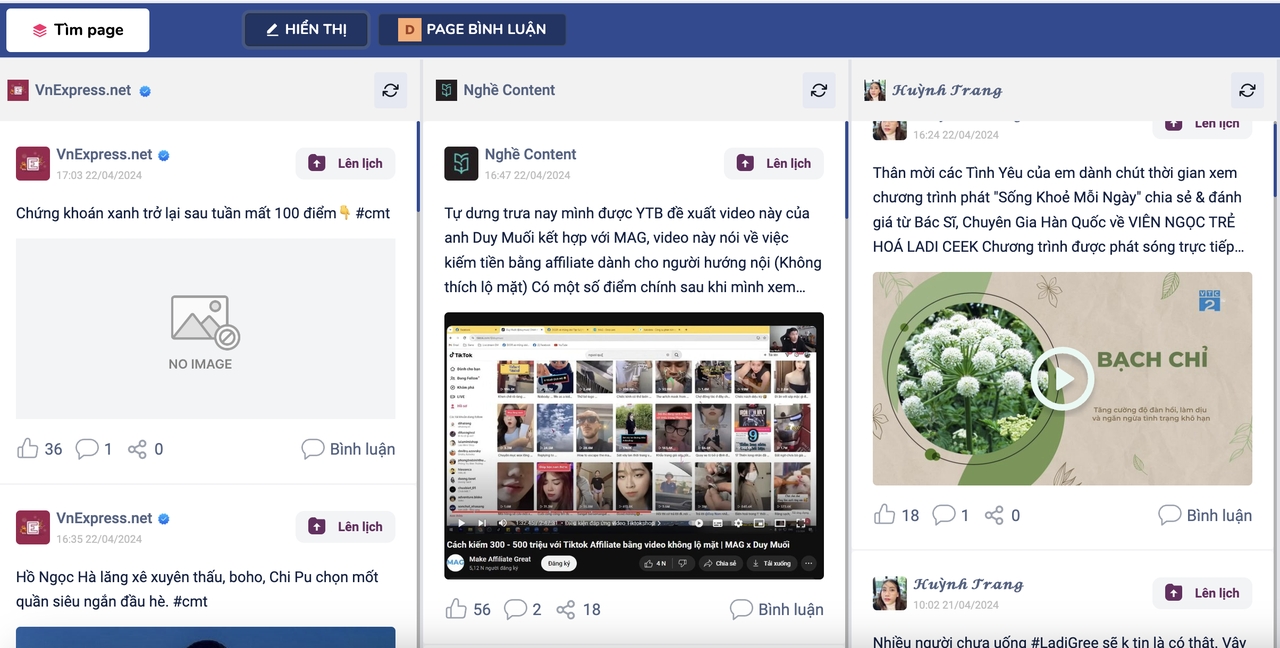This screenshot has width=1280, height=648.
Task: Click share icon on Chứng khoán post
Action: pyautogui.click(x=138, y=449)
